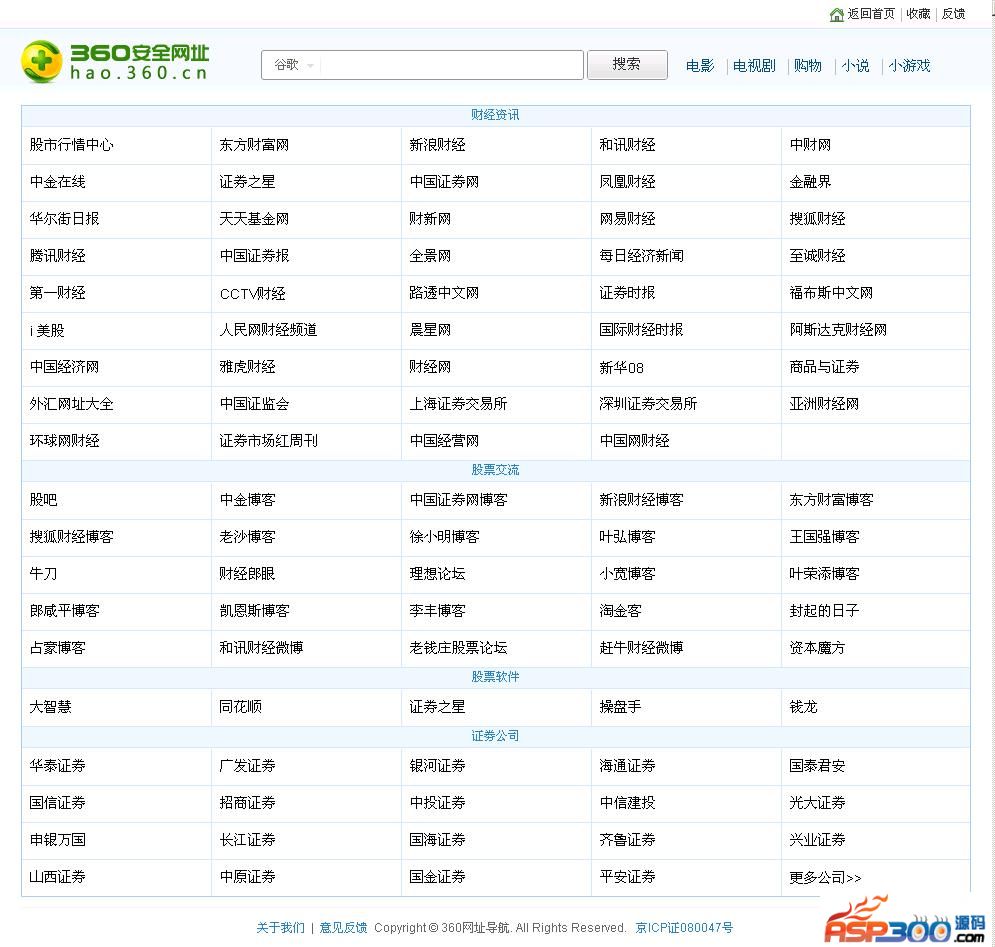Open 国泰君安 link
The height and width of the screenshot is (947, 995).
click(817, 766)
